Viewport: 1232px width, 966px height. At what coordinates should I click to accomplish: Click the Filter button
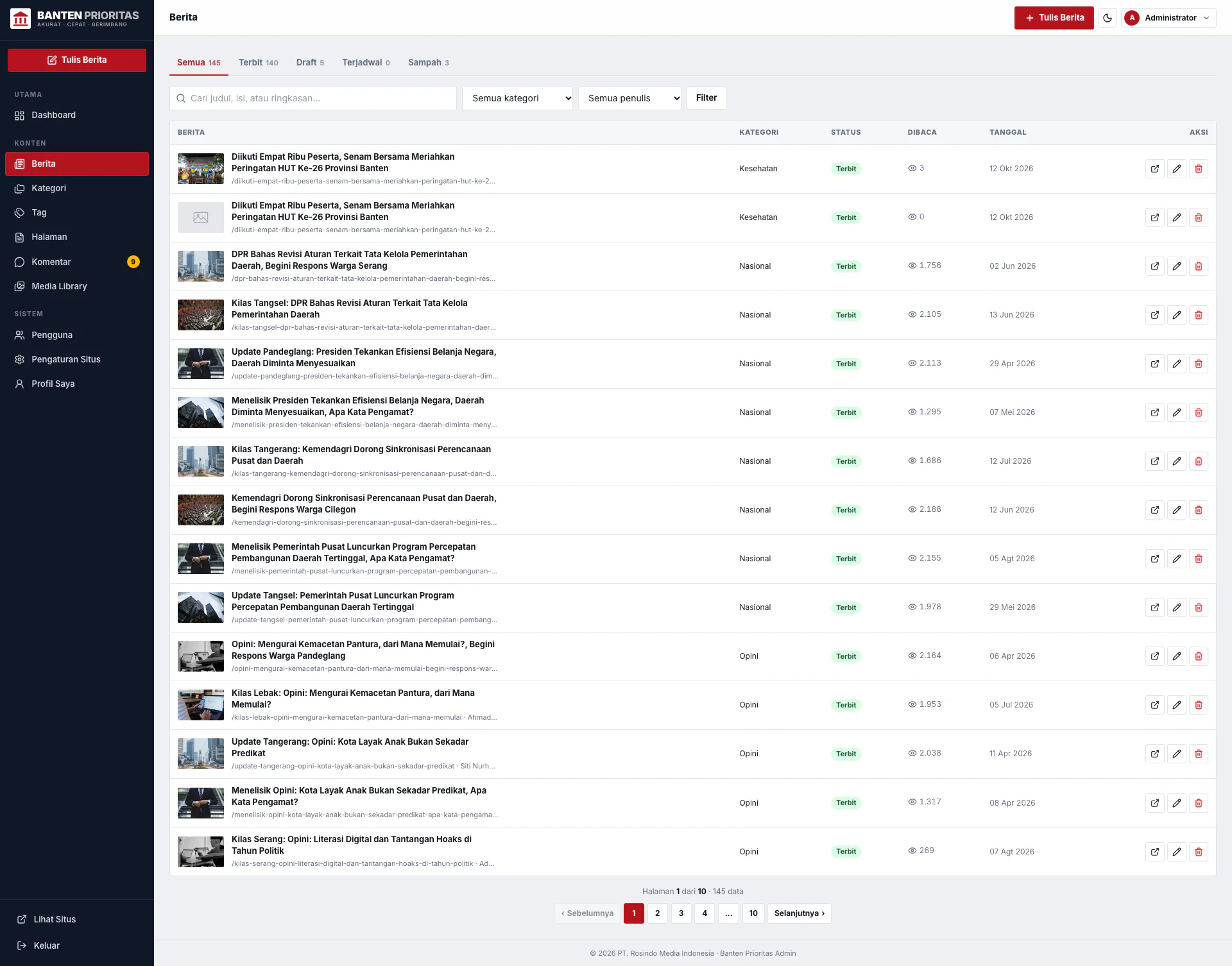click(706, 98)
